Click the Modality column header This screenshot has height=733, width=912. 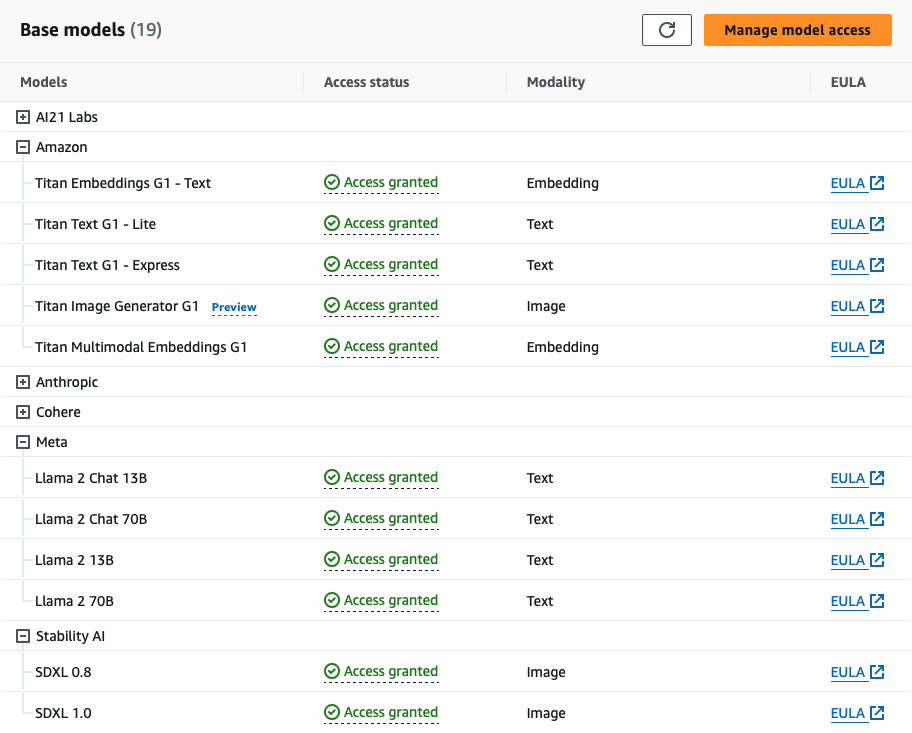(x=555, y=82)
